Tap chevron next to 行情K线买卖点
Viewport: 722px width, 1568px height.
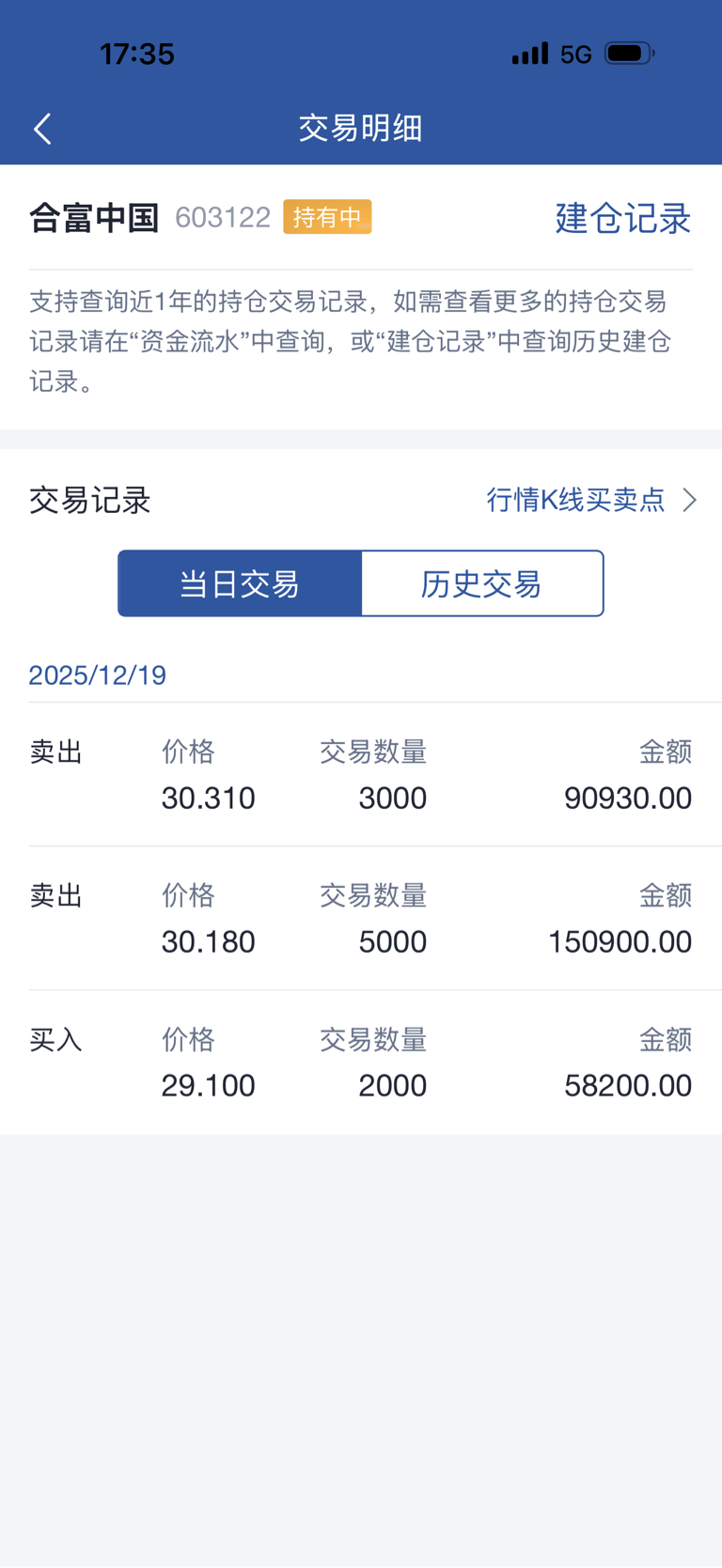690,500
